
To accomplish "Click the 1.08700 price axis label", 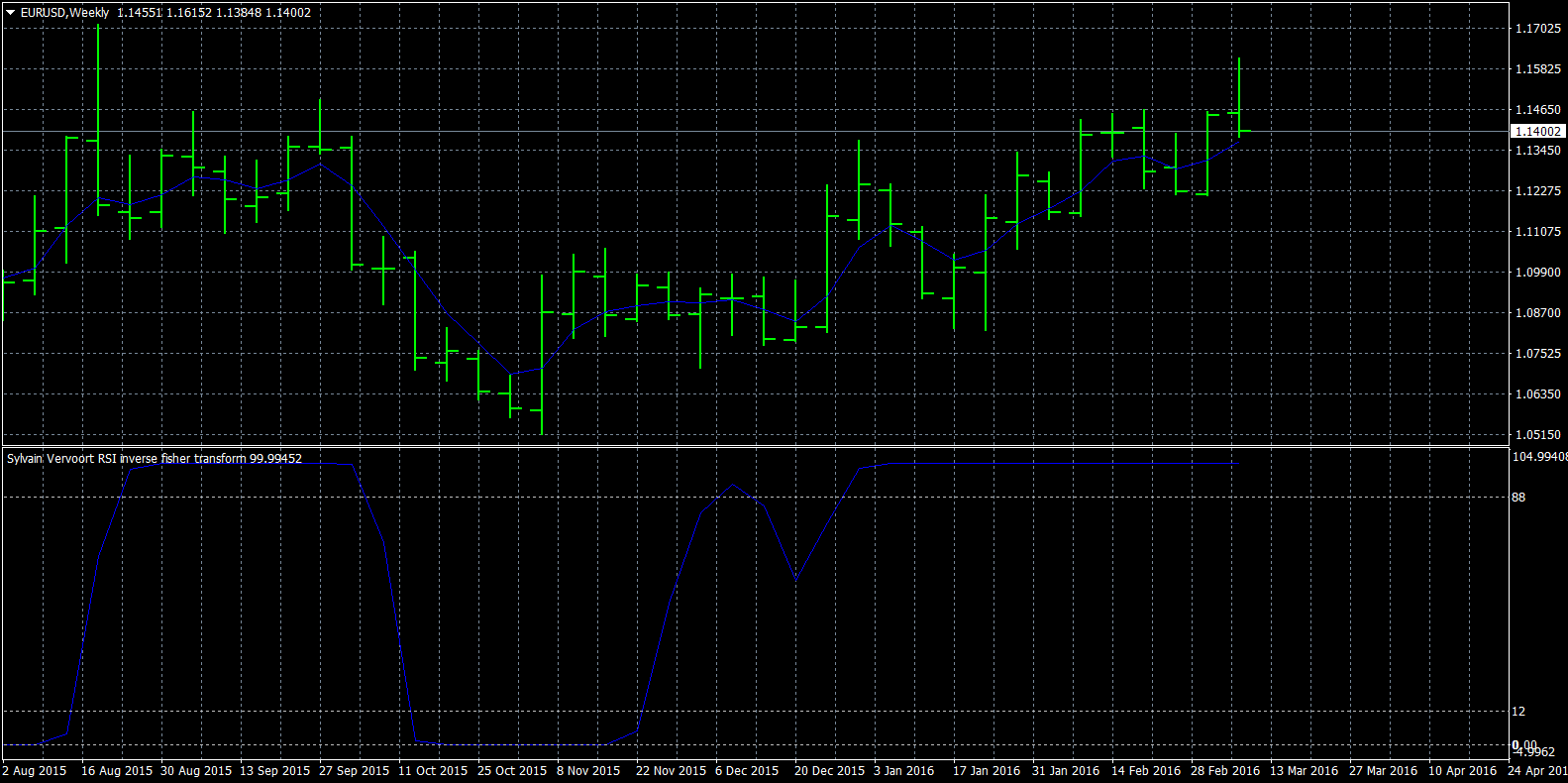I will [1538, 313].
